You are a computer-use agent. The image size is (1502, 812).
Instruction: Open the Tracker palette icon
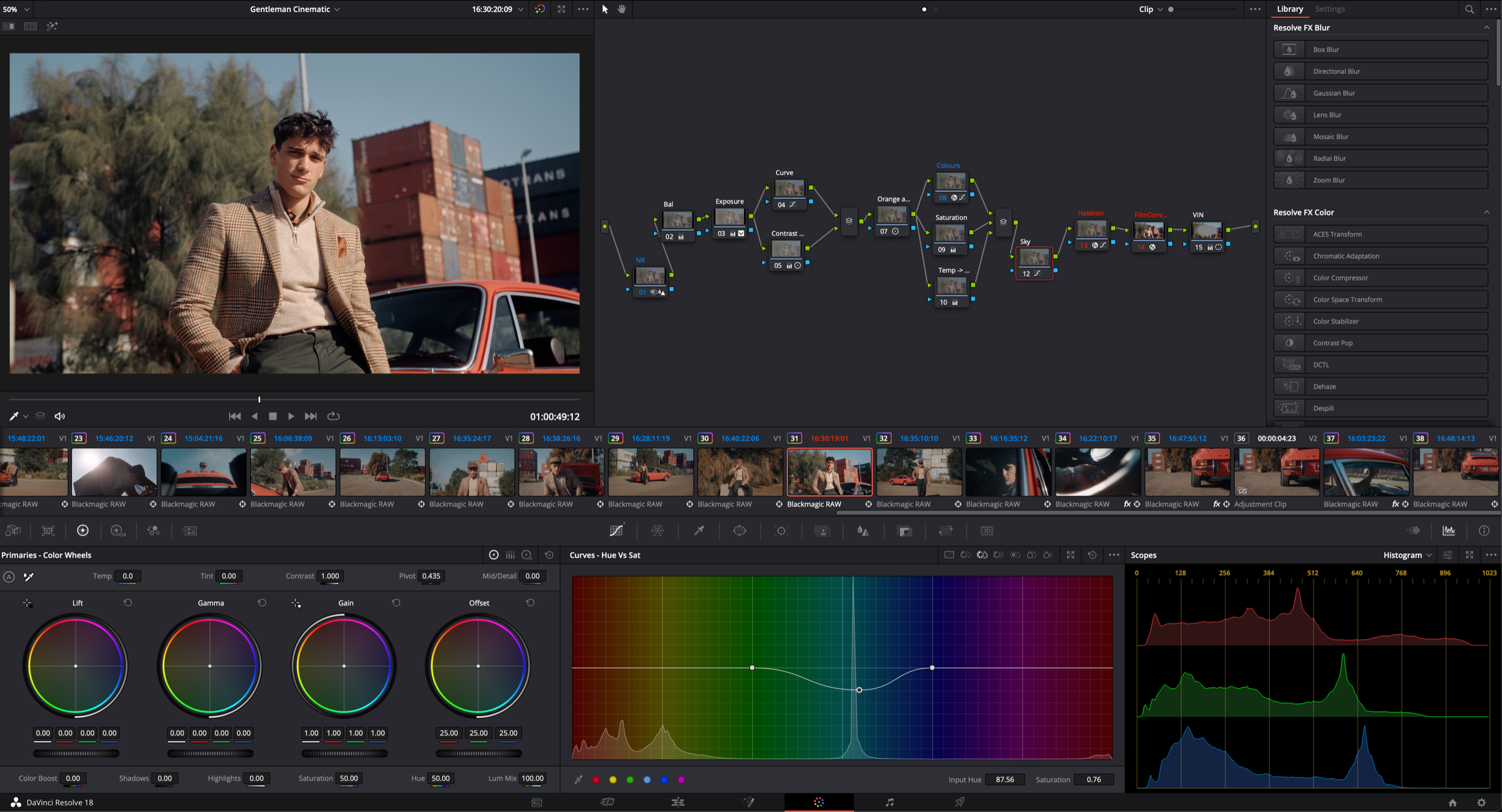pos(781,531)
